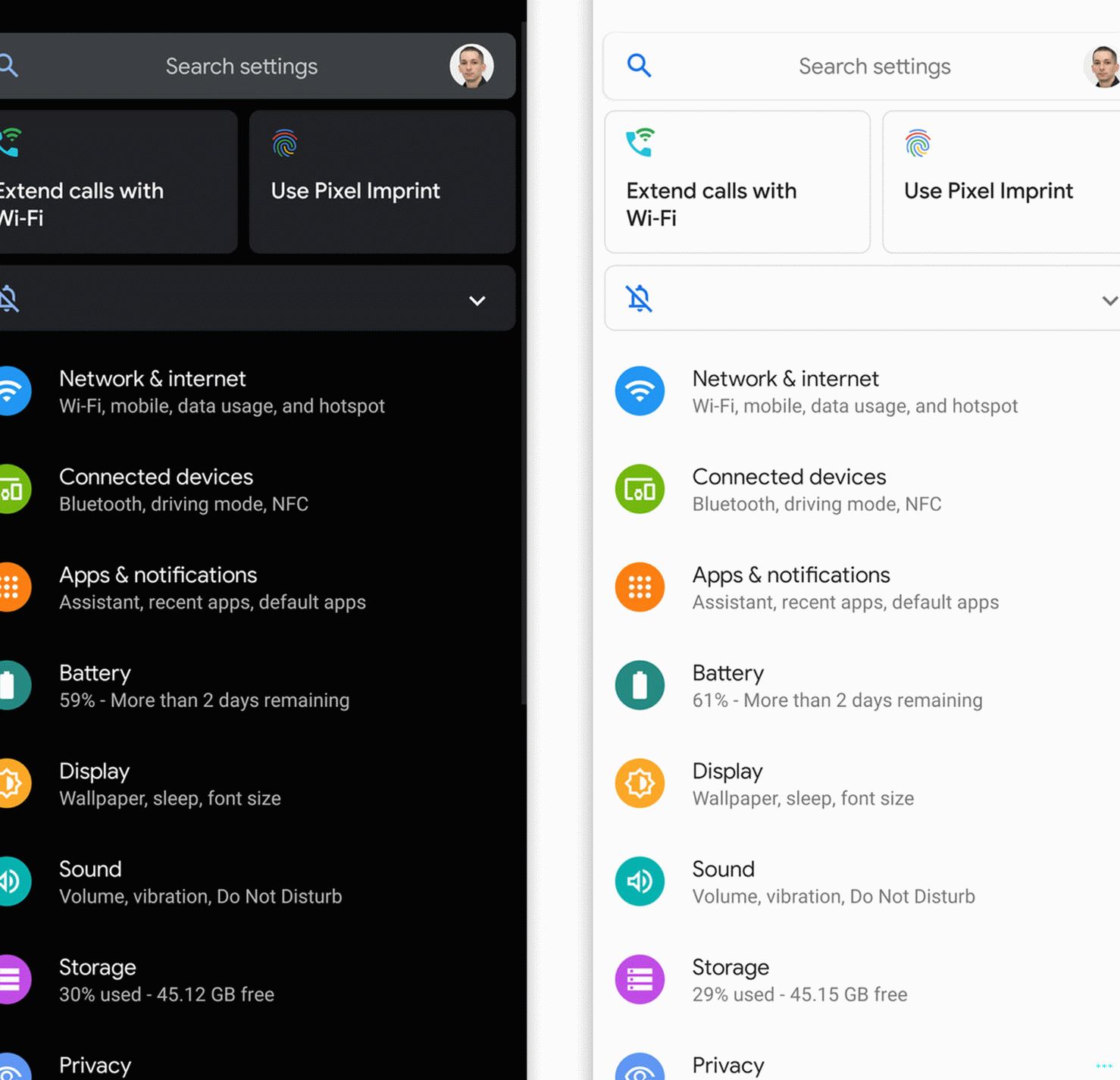This screenshot has height=1080, width=1120.
Task: Select the Sound speaker icon in light theme
Action: click(640, 881)
